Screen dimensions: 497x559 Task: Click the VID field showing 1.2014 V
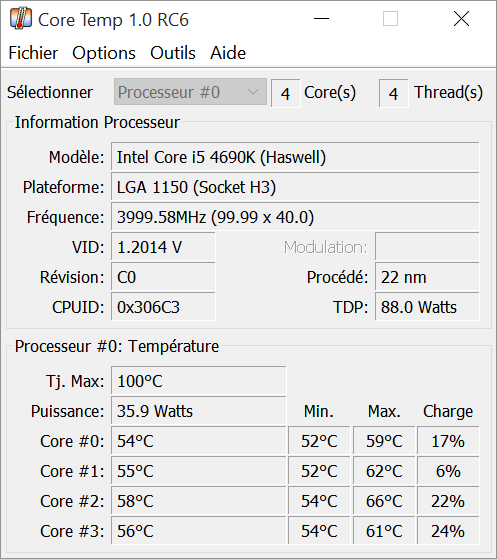click(163, 247)
